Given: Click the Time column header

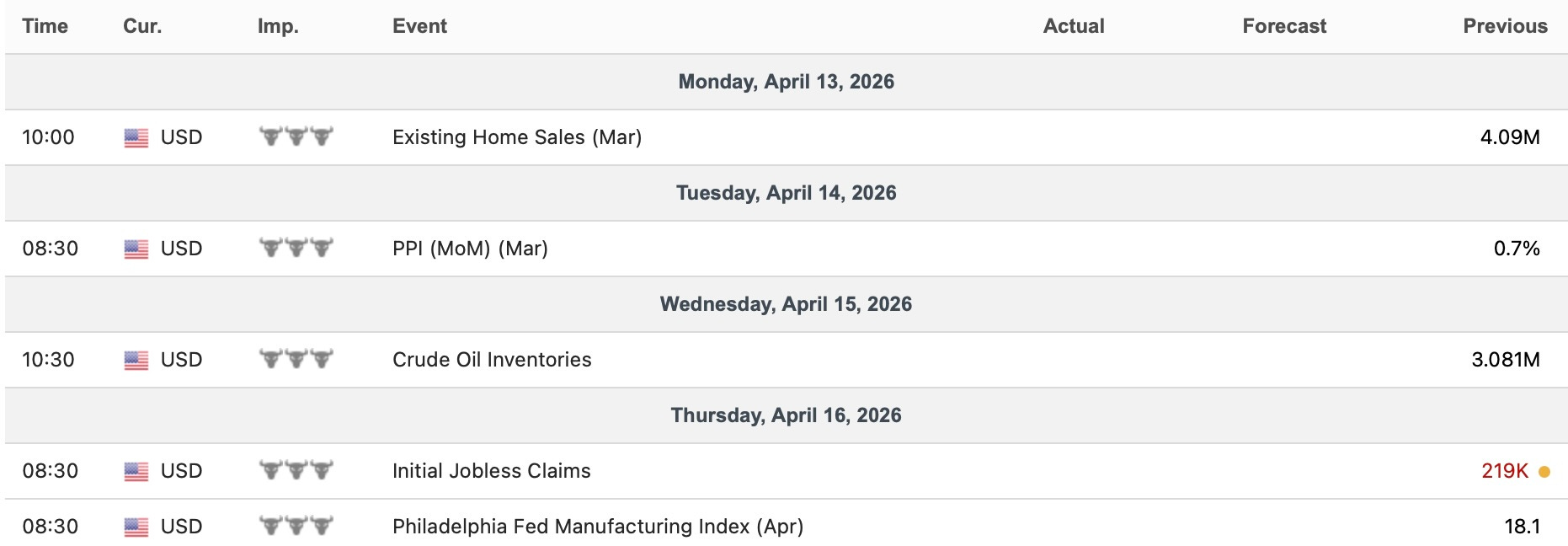Looking at the screenshot, I should 45,26.
